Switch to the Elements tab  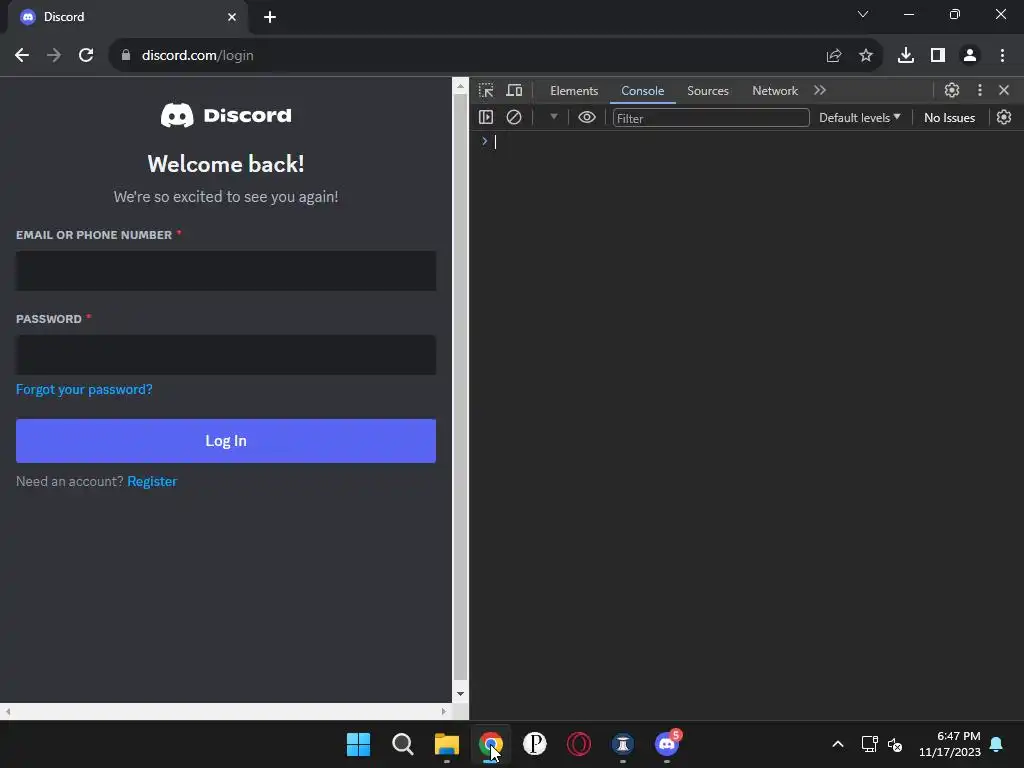(x=574, y=91)
